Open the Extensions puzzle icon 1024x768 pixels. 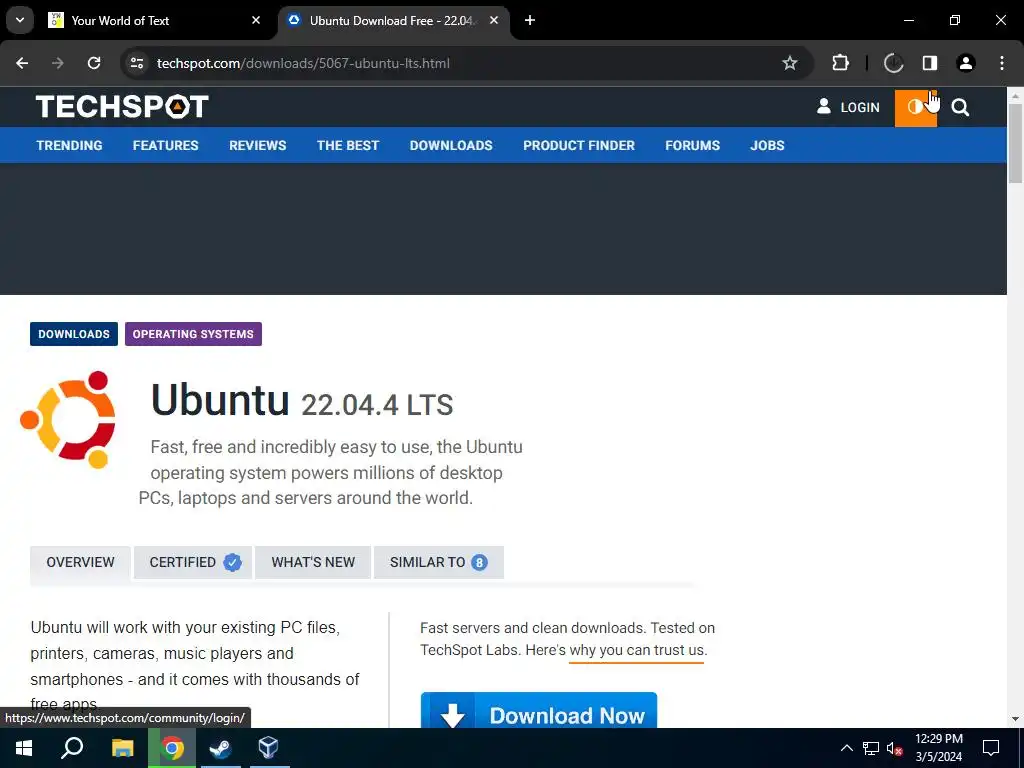point(840,63)
